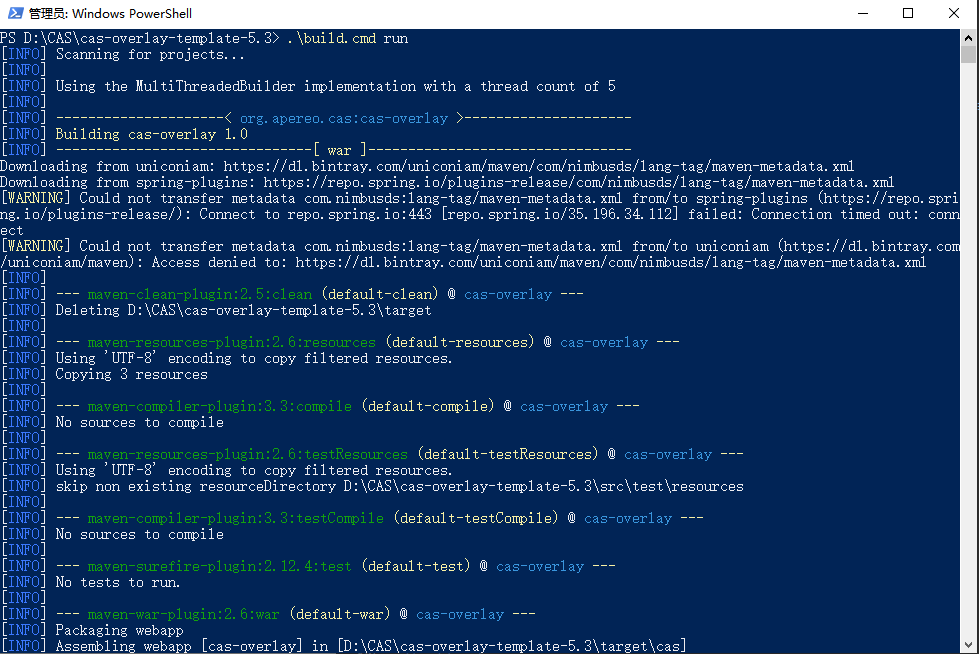979x654 pixels.
Task: Click 'org.apereo.cas:cas-overlay' text
Action: coord(344,118)
